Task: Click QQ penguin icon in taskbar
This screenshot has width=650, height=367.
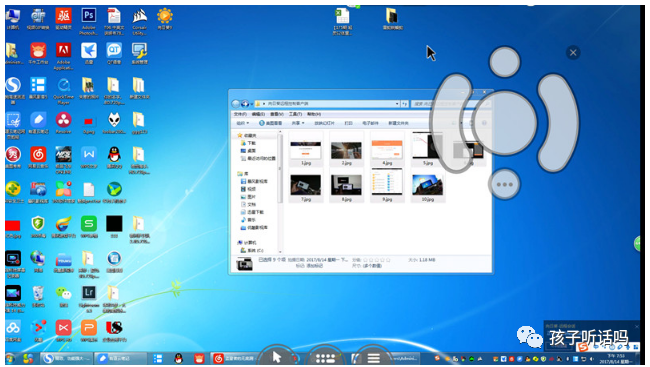Action: coord(178,358)
